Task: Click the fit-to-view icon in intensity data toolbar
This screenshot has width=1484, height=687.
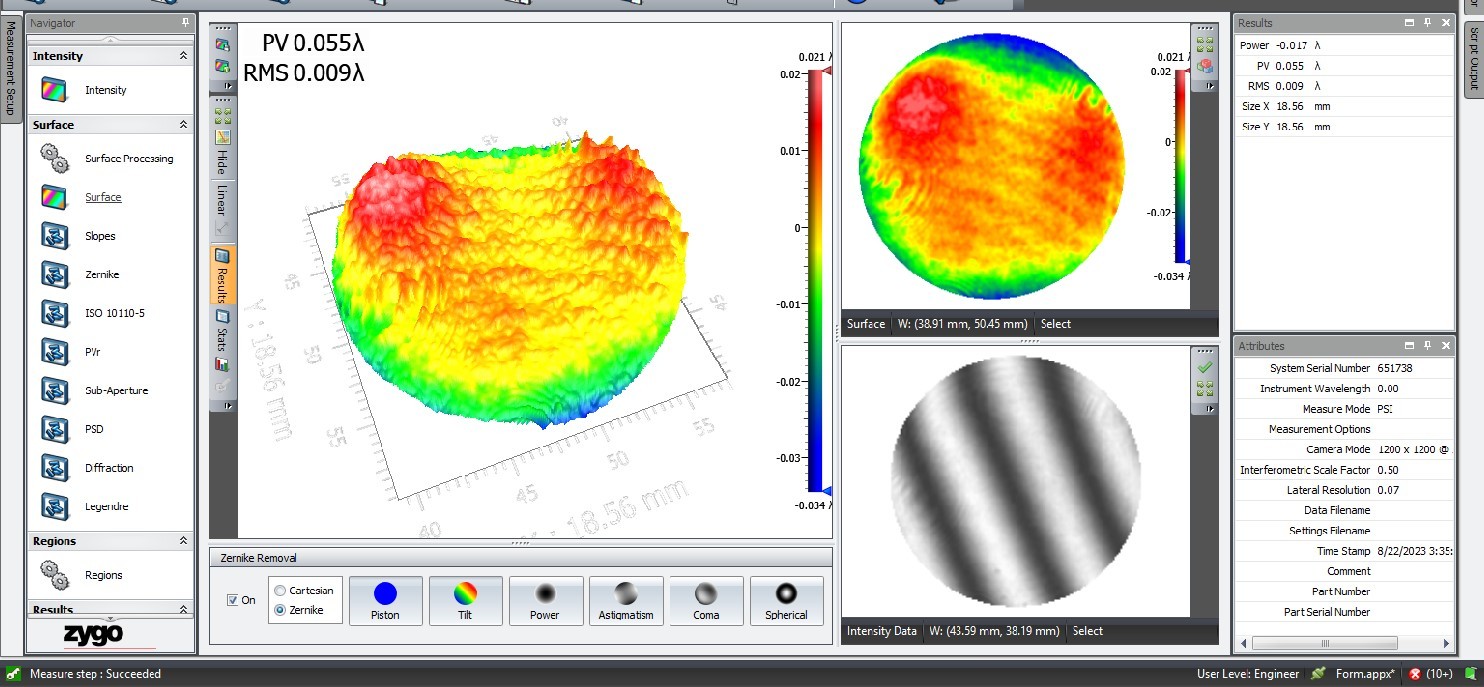Action: pyautogui.click(x=1204, y=388)
